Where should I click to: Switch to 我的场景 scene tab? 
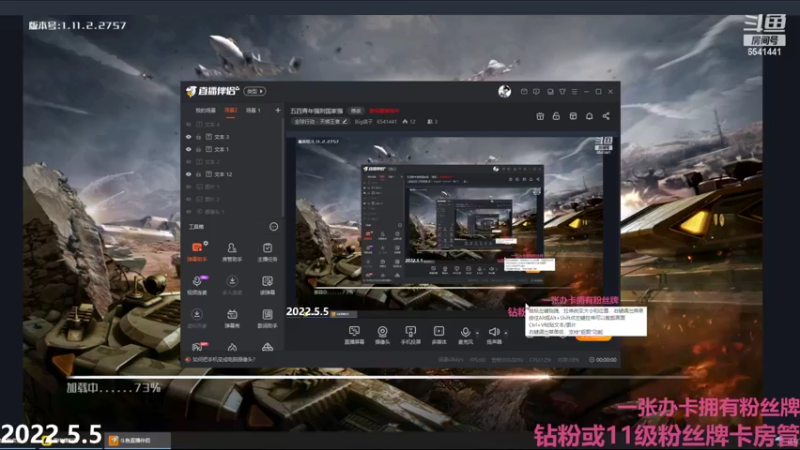tap(205, 110)
